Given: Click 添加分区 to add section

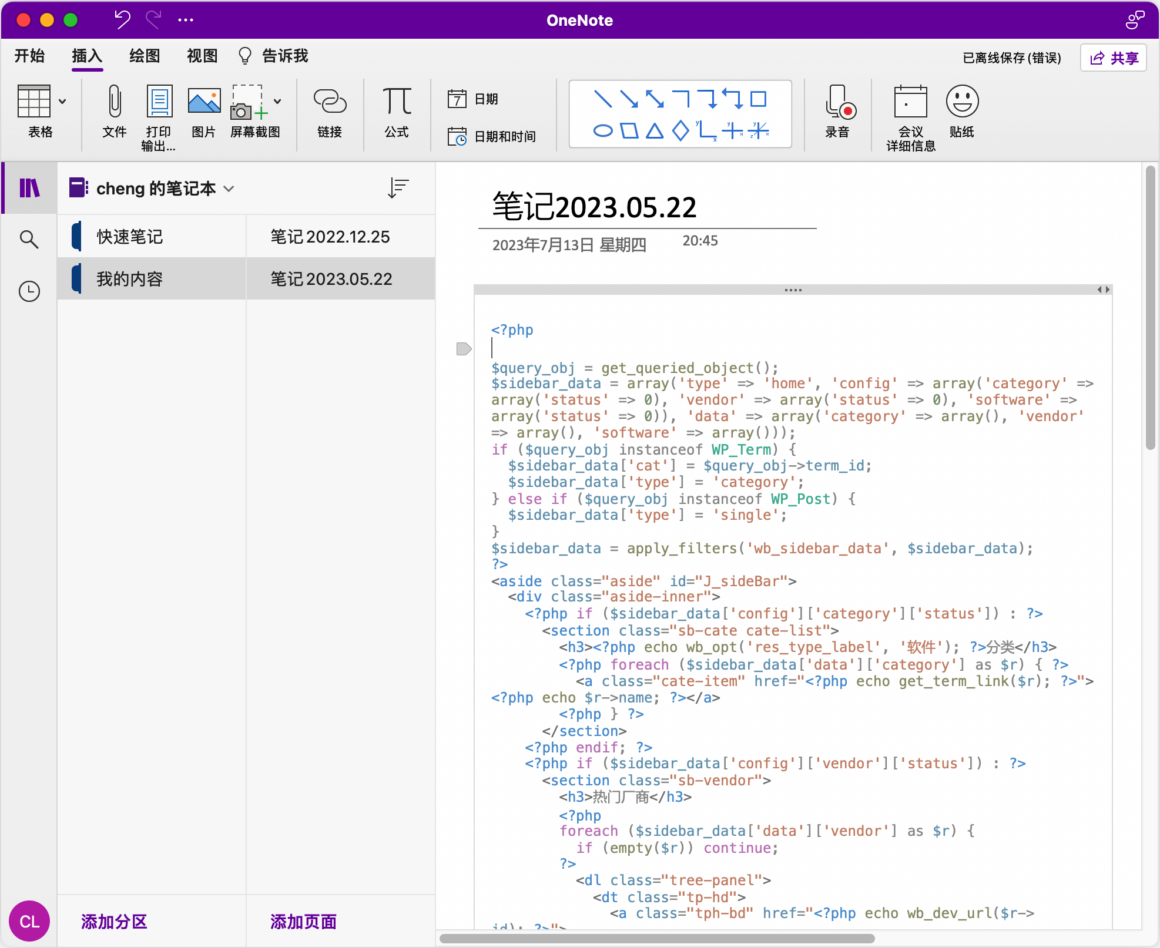Looking at the screenshot, I should coord(114,922).
